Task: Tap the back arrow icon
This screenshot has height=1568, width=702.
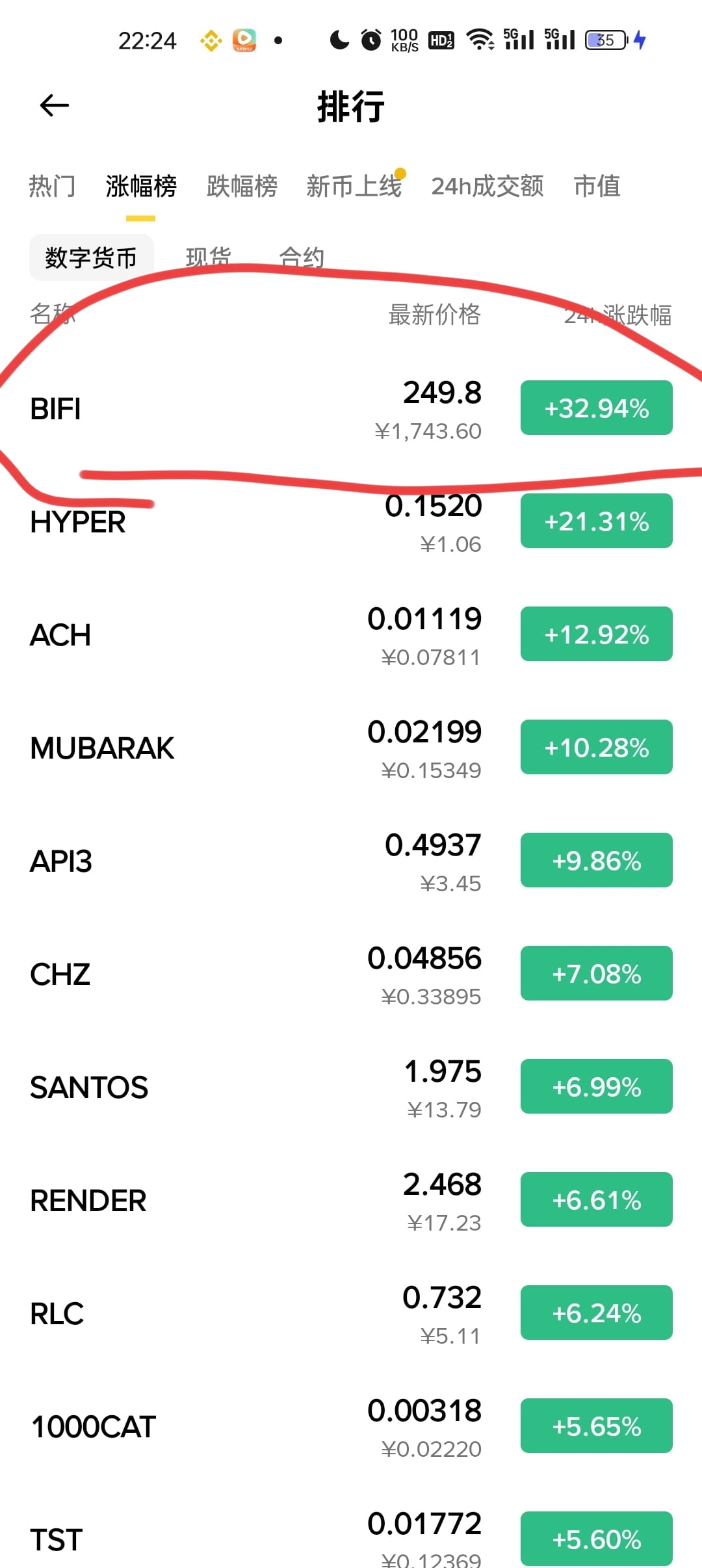Action: (x=54, y=105)
